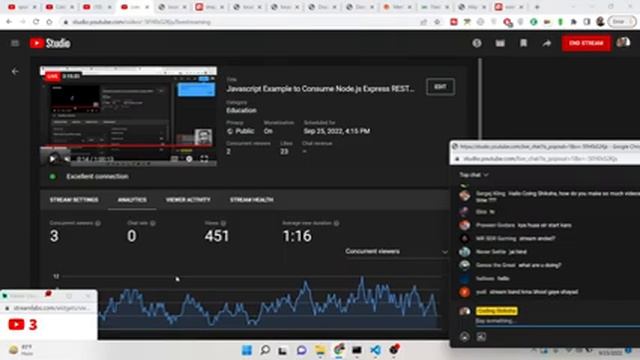Mute the preview with the volume icon
Viewport: 640px width, 360px height.
(67, 159)
